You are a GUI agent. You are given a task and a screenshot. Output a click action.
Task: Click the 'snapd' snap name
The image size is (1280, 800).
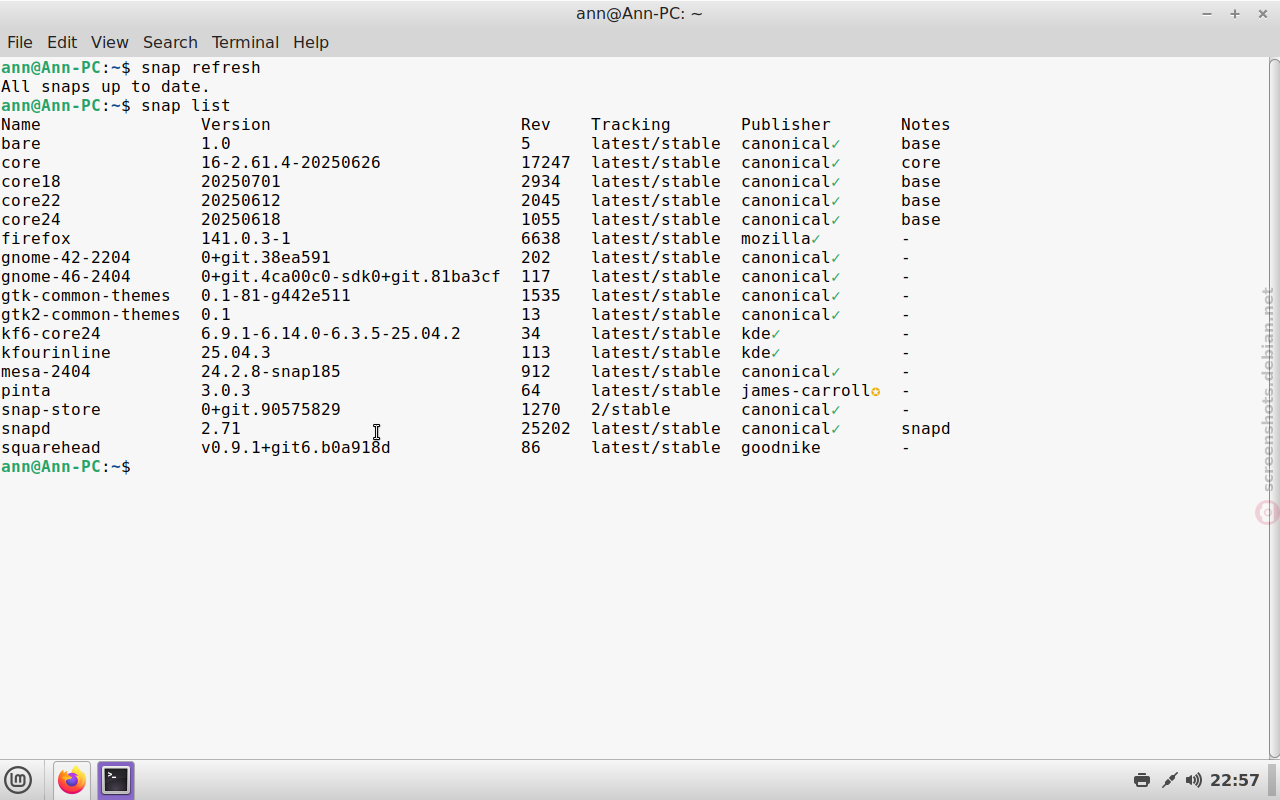[x=26, y=428]
